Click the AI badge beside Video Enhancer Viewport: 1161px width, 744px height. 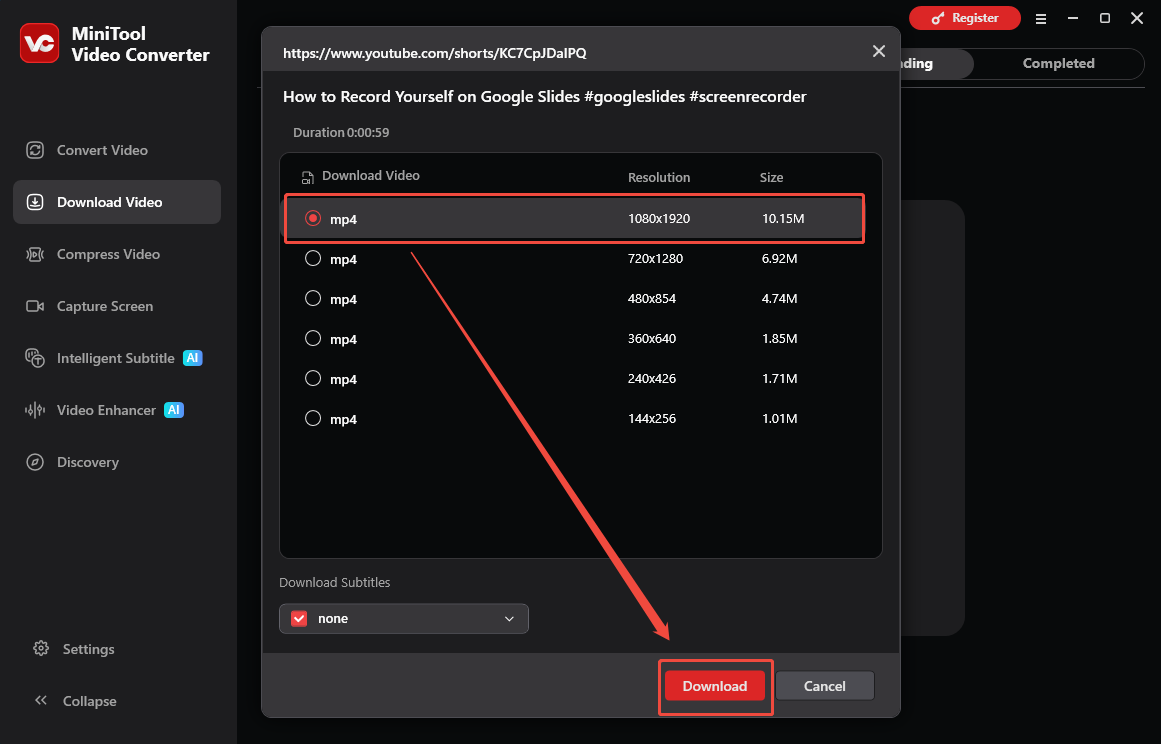174,410
